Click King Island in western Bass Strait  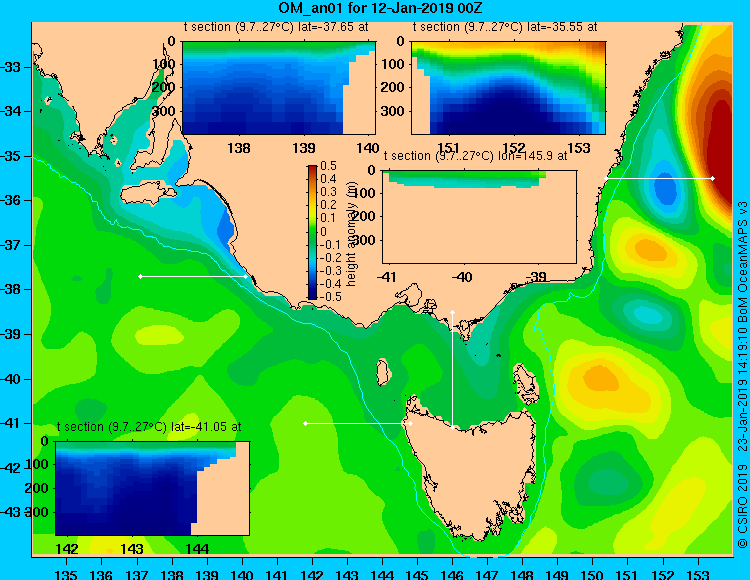click(x=383, y=372)
